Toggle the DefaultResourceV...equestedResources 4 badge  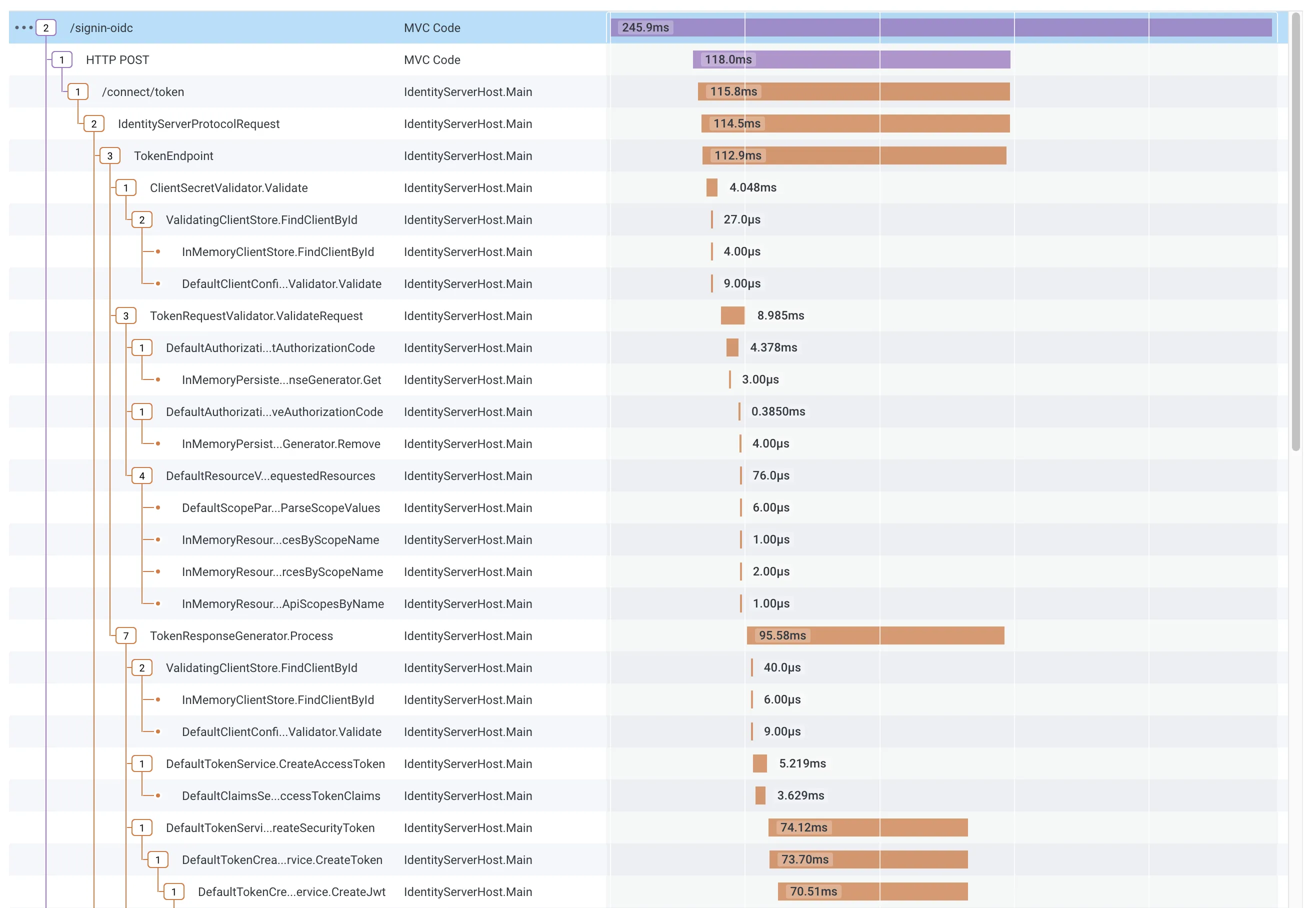click(141, 475)
